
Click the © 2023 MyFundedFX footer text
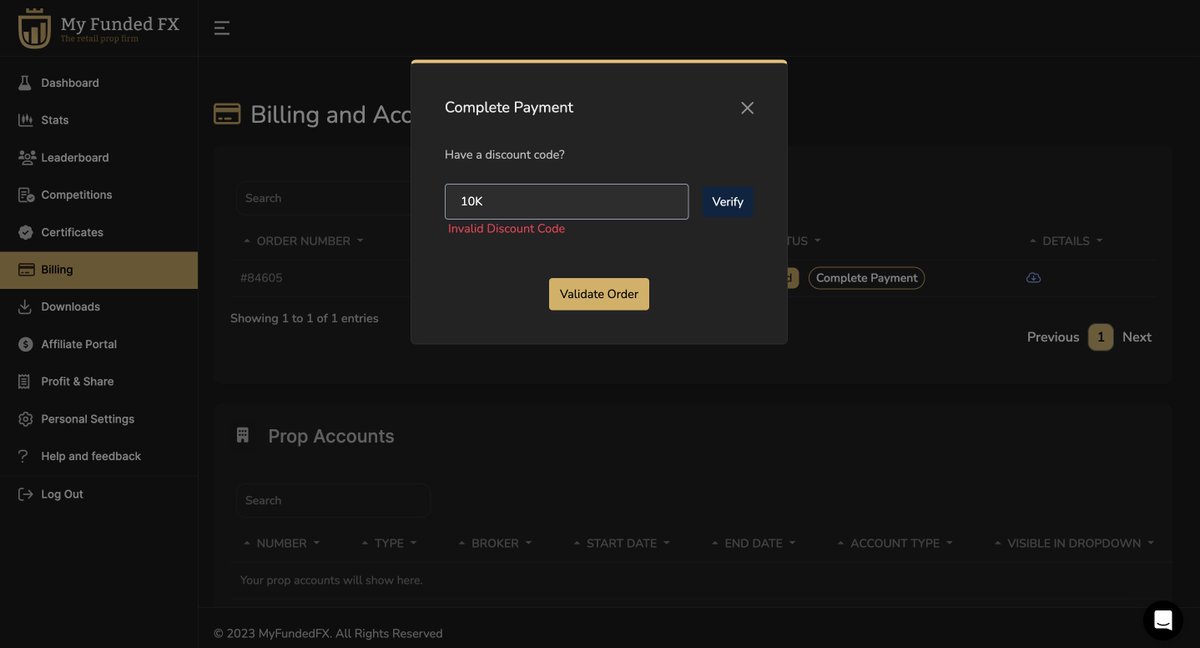click(328, 633)
